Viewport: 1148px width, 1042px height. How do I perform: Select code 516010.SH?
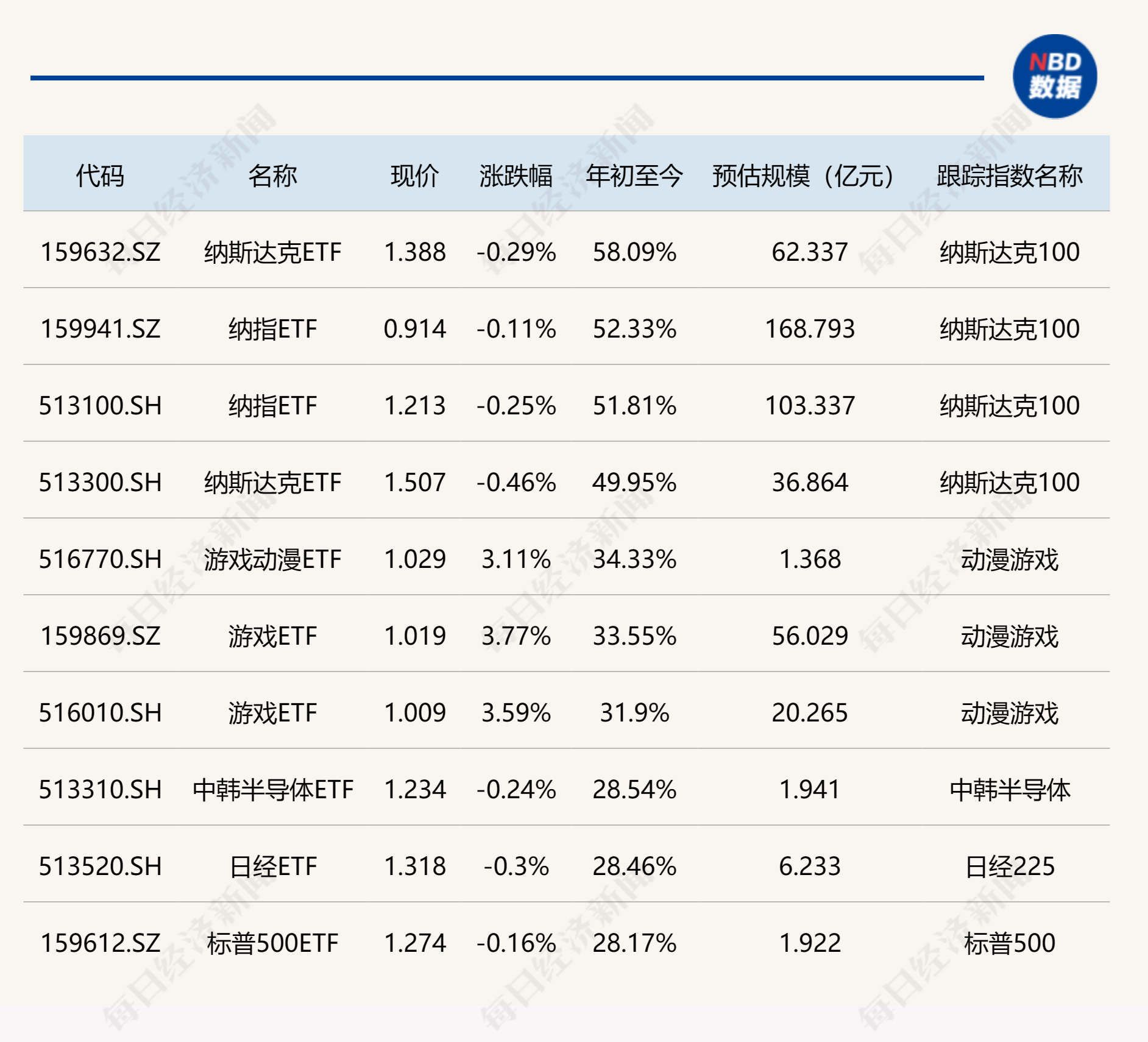(100, 713)
